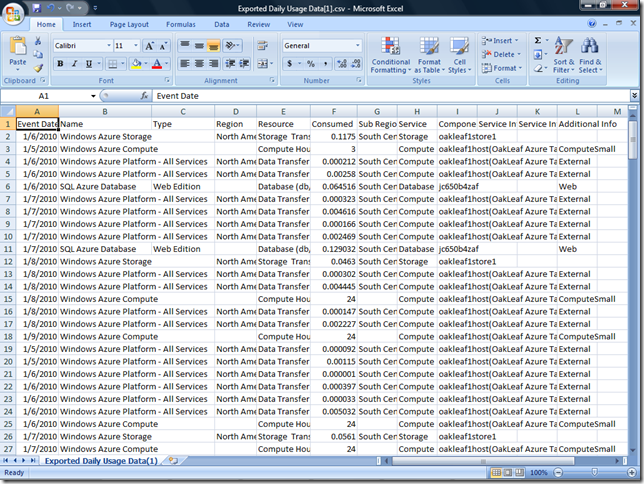Apply the yellow fill color bucket
Image resolution: width=644 pixels, height=484 pixels.
pos(136,64)
